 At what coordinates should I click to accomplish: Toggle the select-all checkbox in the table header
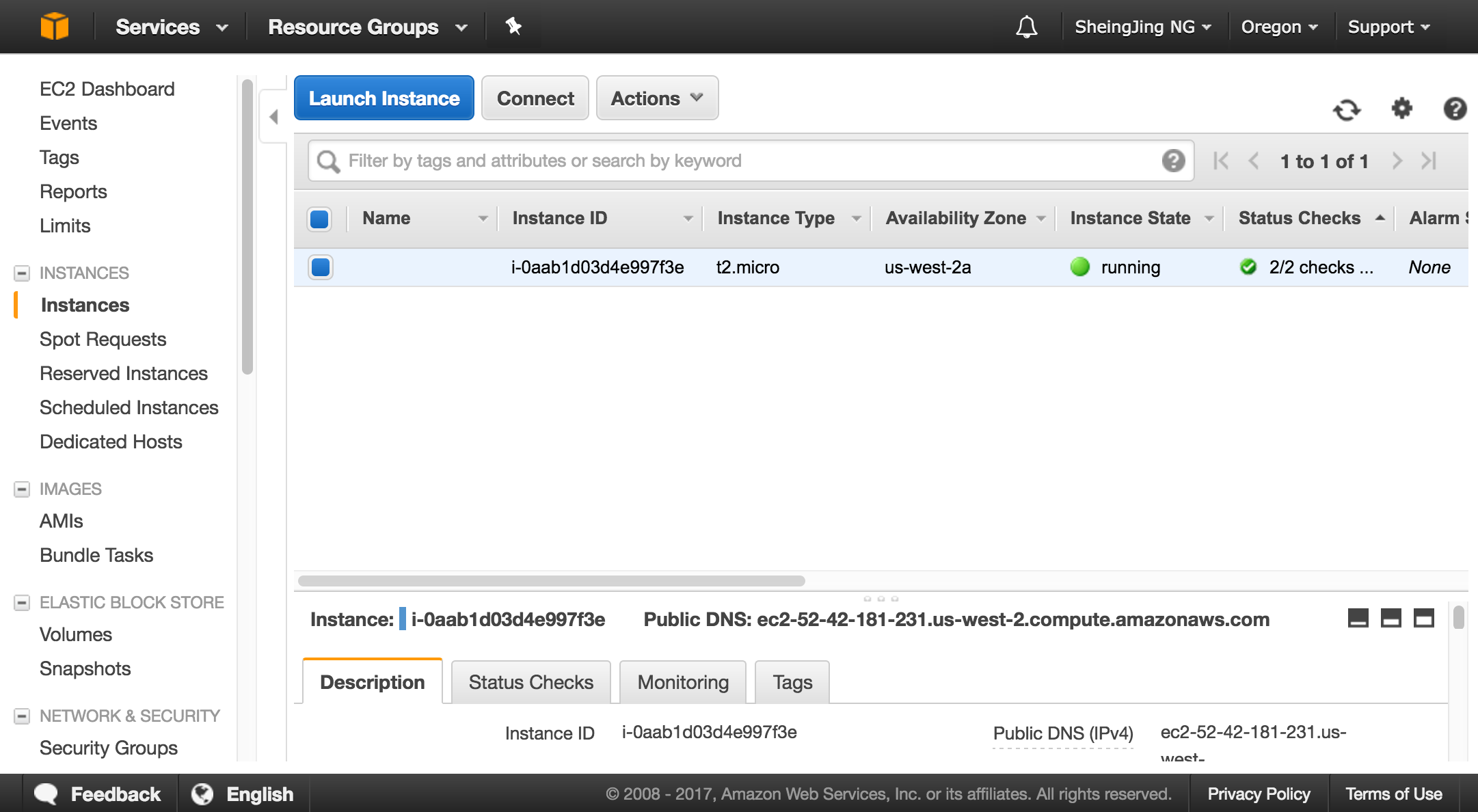(x=320, y=219)
